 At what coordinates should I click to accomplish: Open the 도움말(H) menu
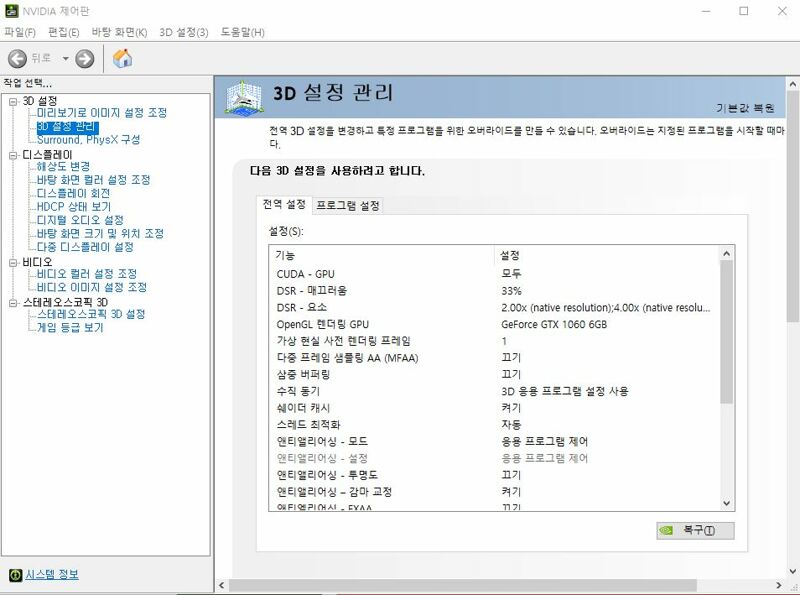click(242, 32)
